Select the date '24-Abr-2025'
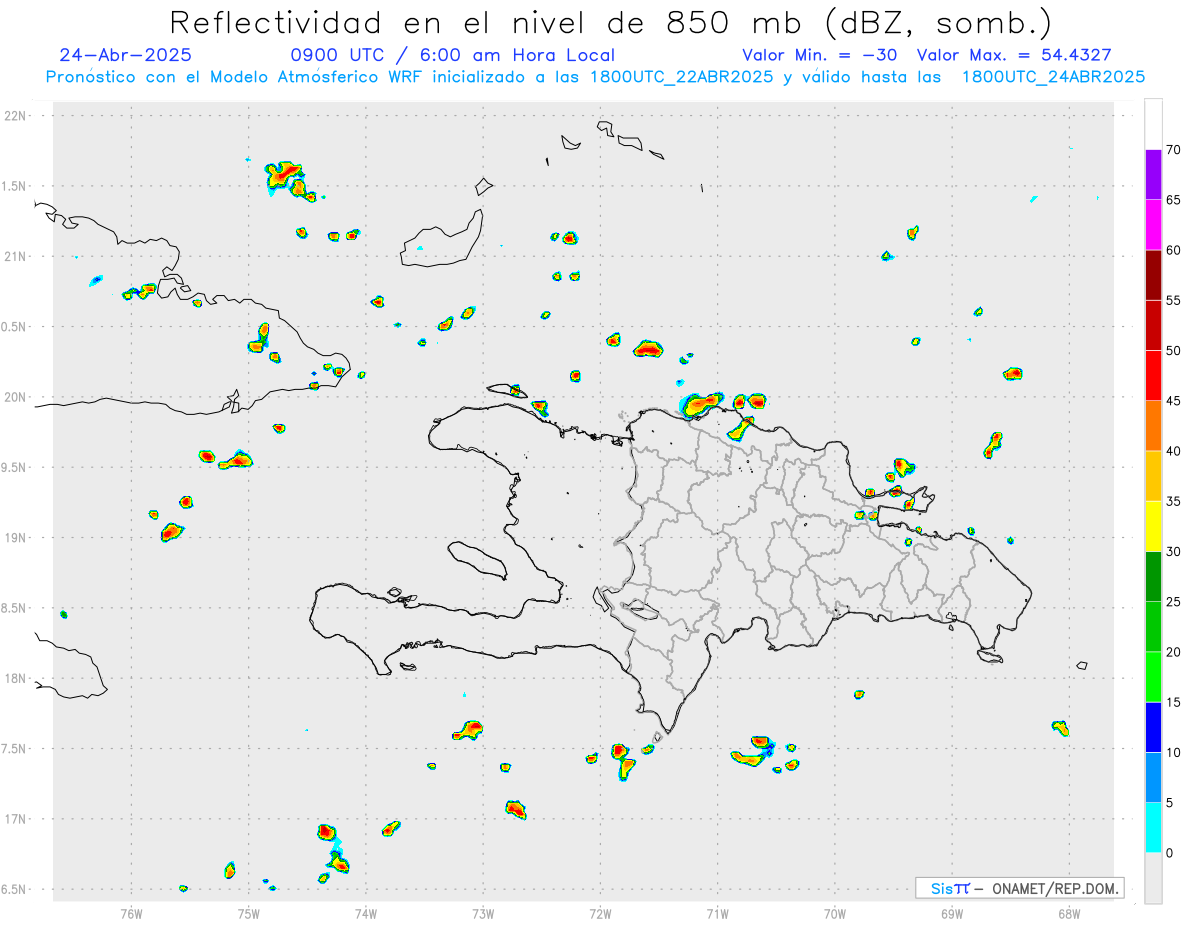The width and height of the screenshot is (1200, 927). [x=126, y=55]
